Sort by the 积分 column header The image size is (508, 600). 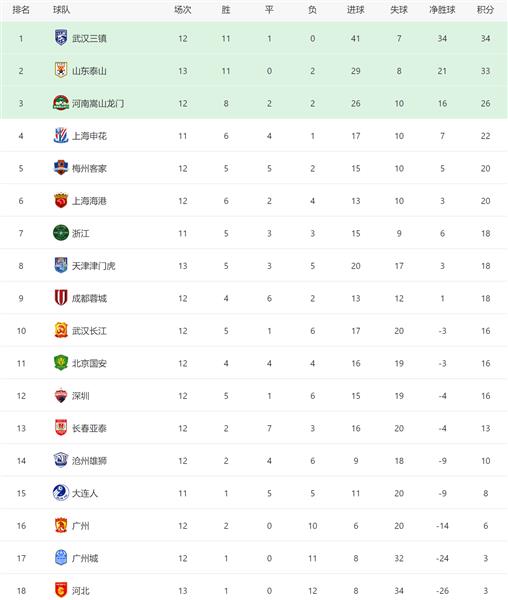point(485,10)
